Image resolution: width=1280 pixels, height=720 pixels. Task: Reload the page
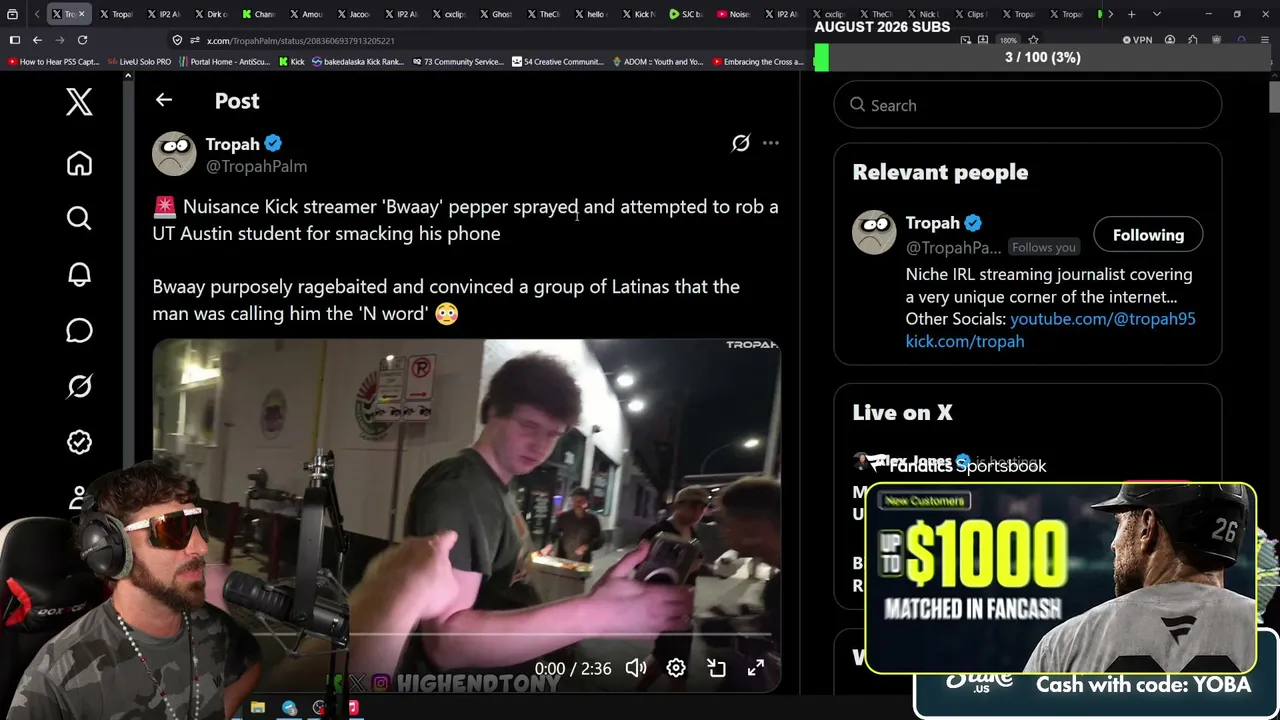[x=82, y=40]
